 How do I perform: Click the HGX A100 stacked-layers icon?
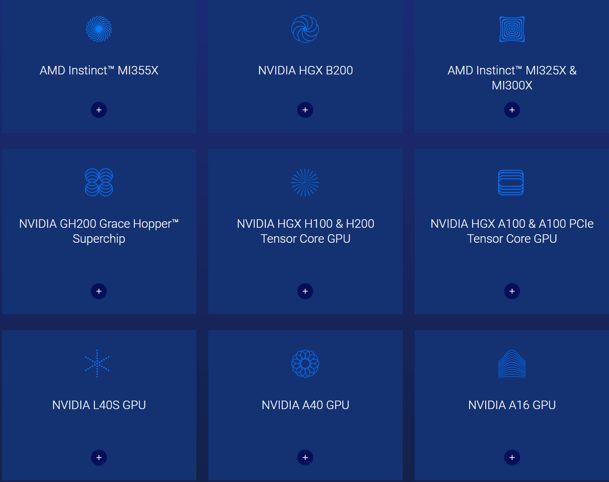tap(511, 182)
